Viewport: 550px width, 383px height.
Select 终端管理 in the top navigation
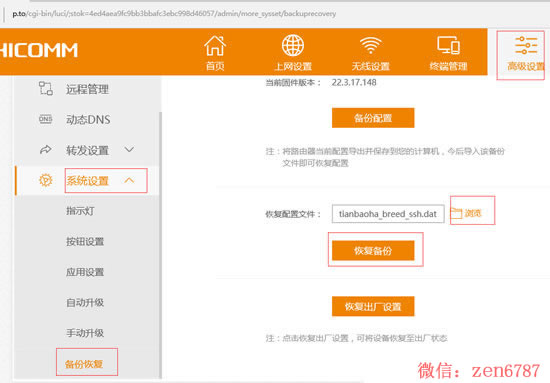click(448, 66)
